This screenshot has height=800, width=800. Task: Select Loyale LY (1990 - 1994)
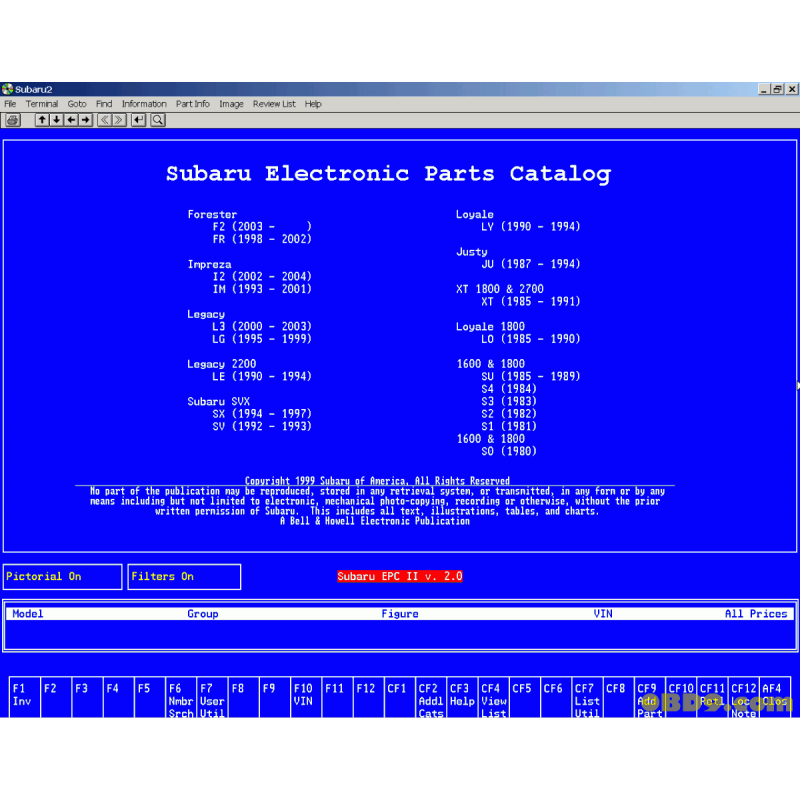(531, 227)
